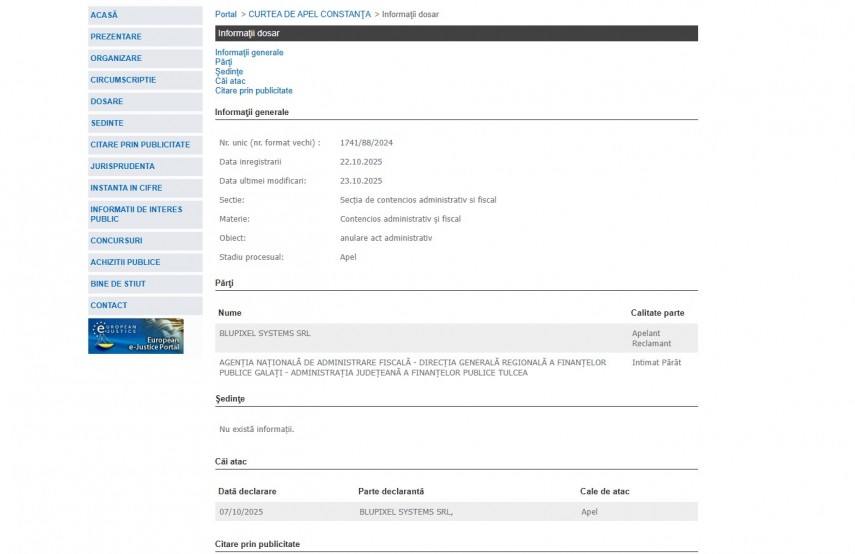Image resolution: width=855 pixels, height=554 pixels.
Task: Click the Portal breadcrumb link
Action: (226, 15)
